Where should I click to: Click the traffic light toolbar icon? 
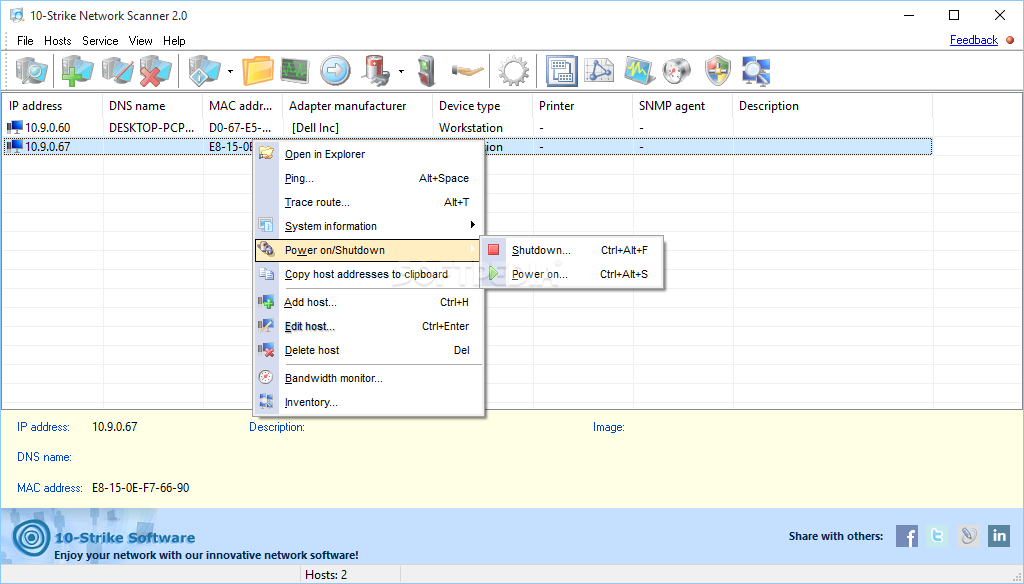pos(427,71)
